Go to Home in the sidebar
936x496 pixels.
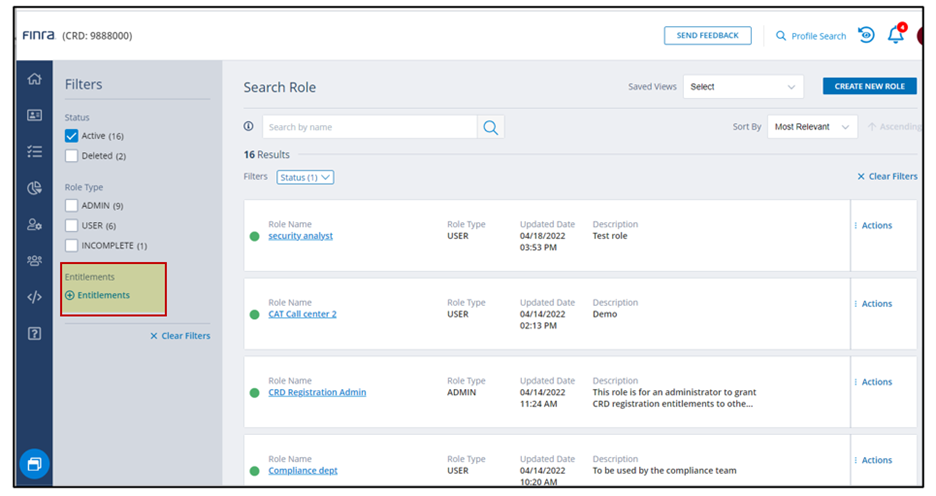pyautogui.click(x=35, y=80)
